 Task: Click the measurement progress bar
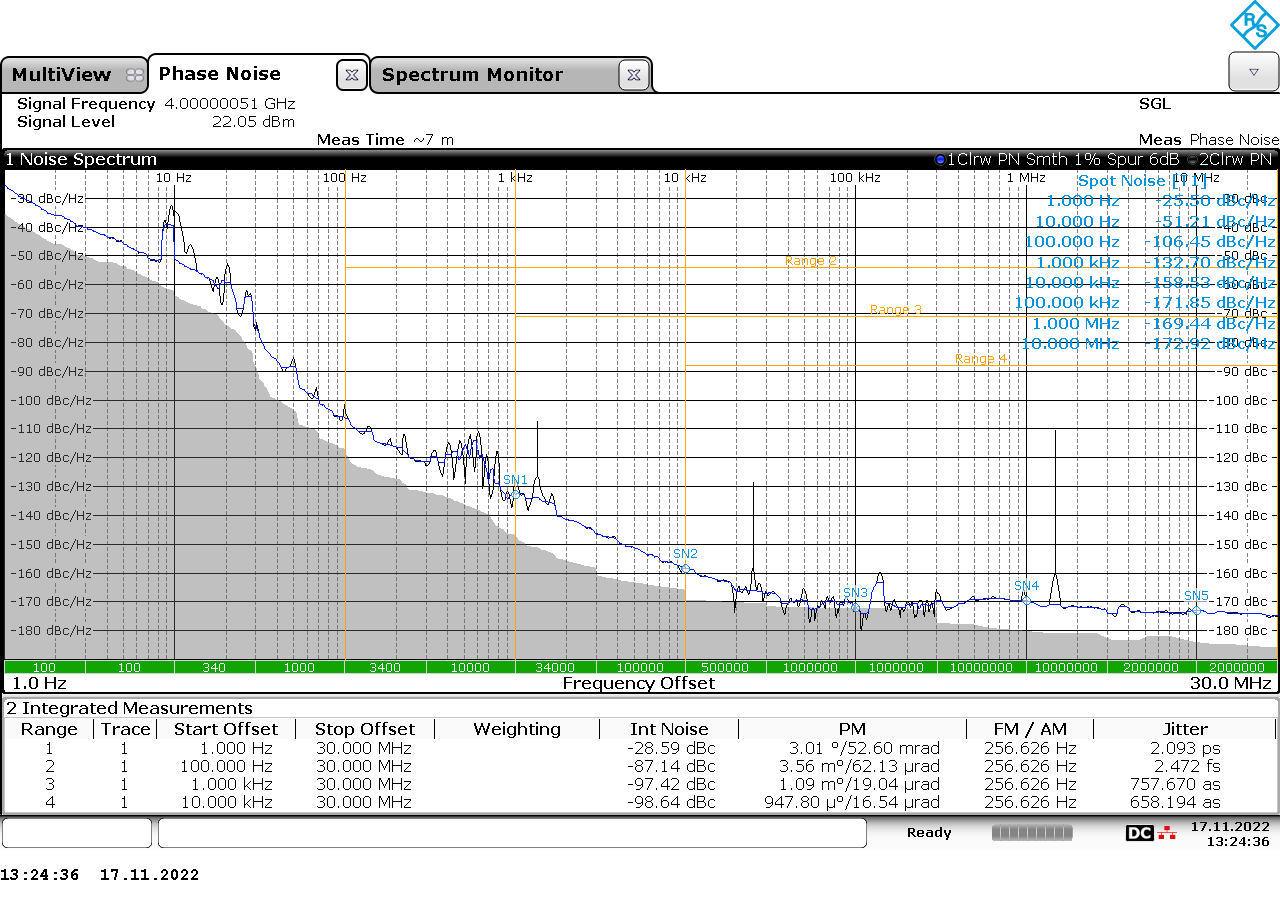click(1032, 833)
